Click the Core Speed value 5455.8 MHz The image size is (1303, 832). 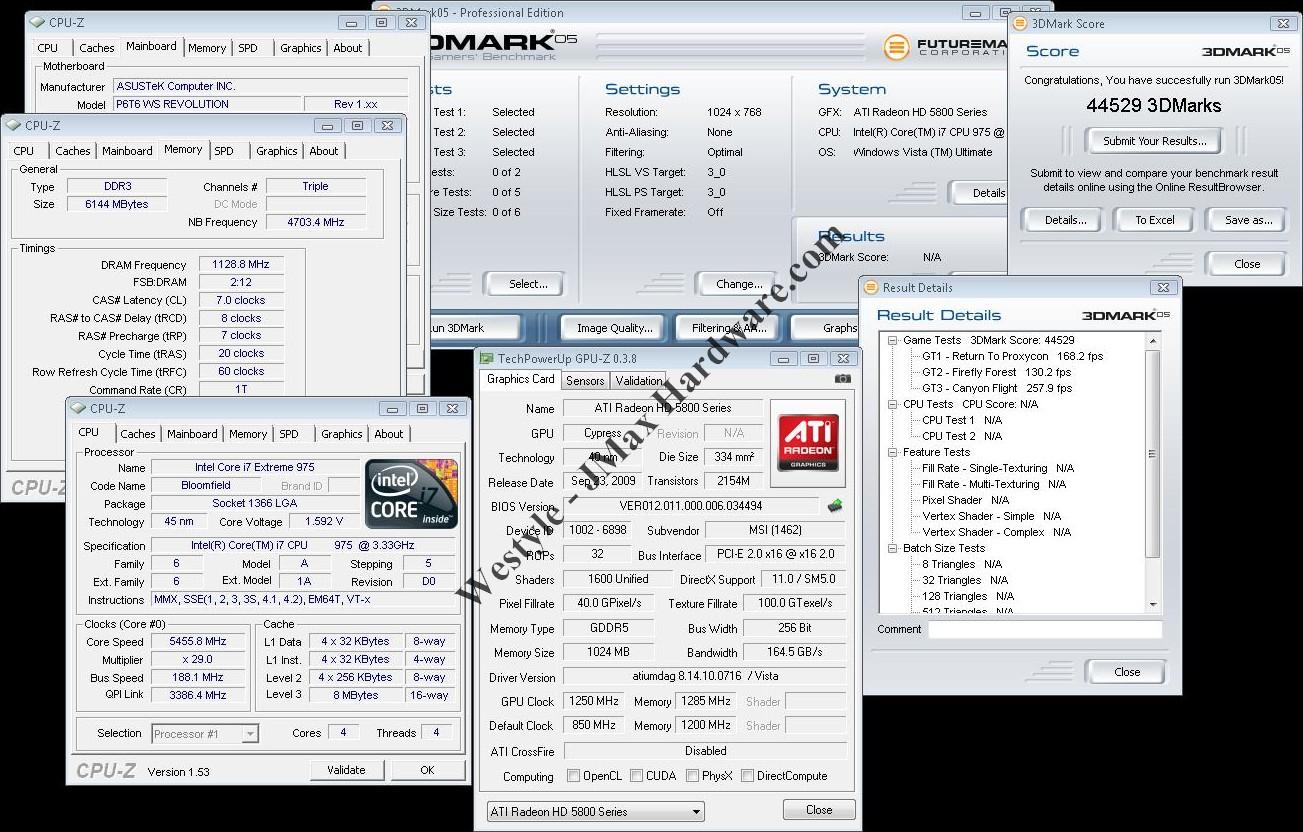(198, 642)
